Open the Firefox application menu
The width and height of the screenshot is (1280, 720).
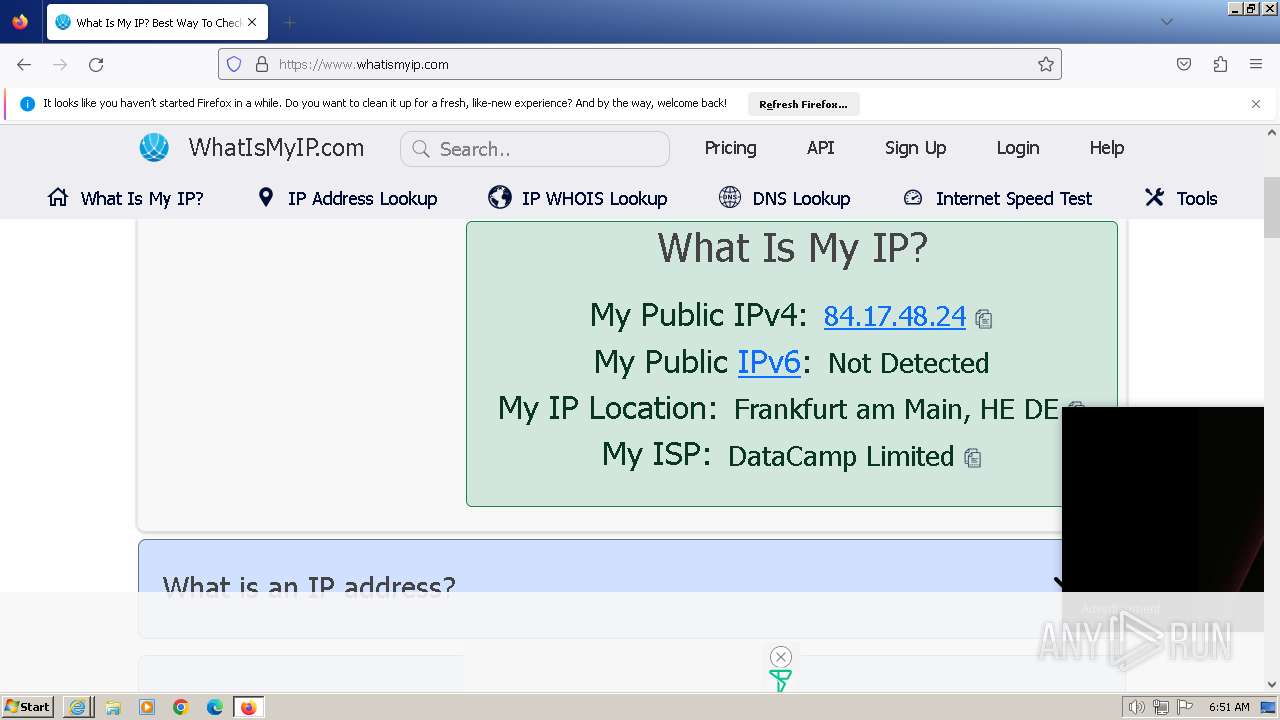[x=1256, y=64]
